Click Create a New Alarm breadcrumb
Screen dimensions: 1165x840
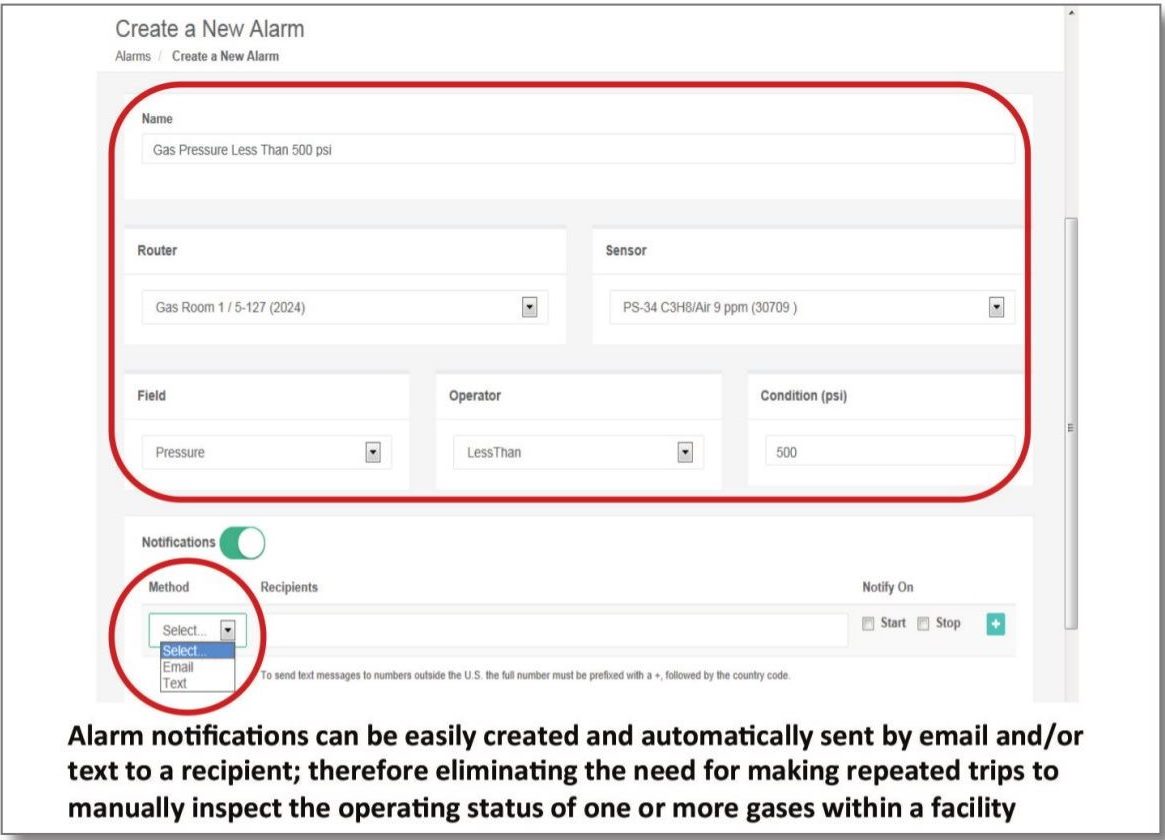click(225, 56)
